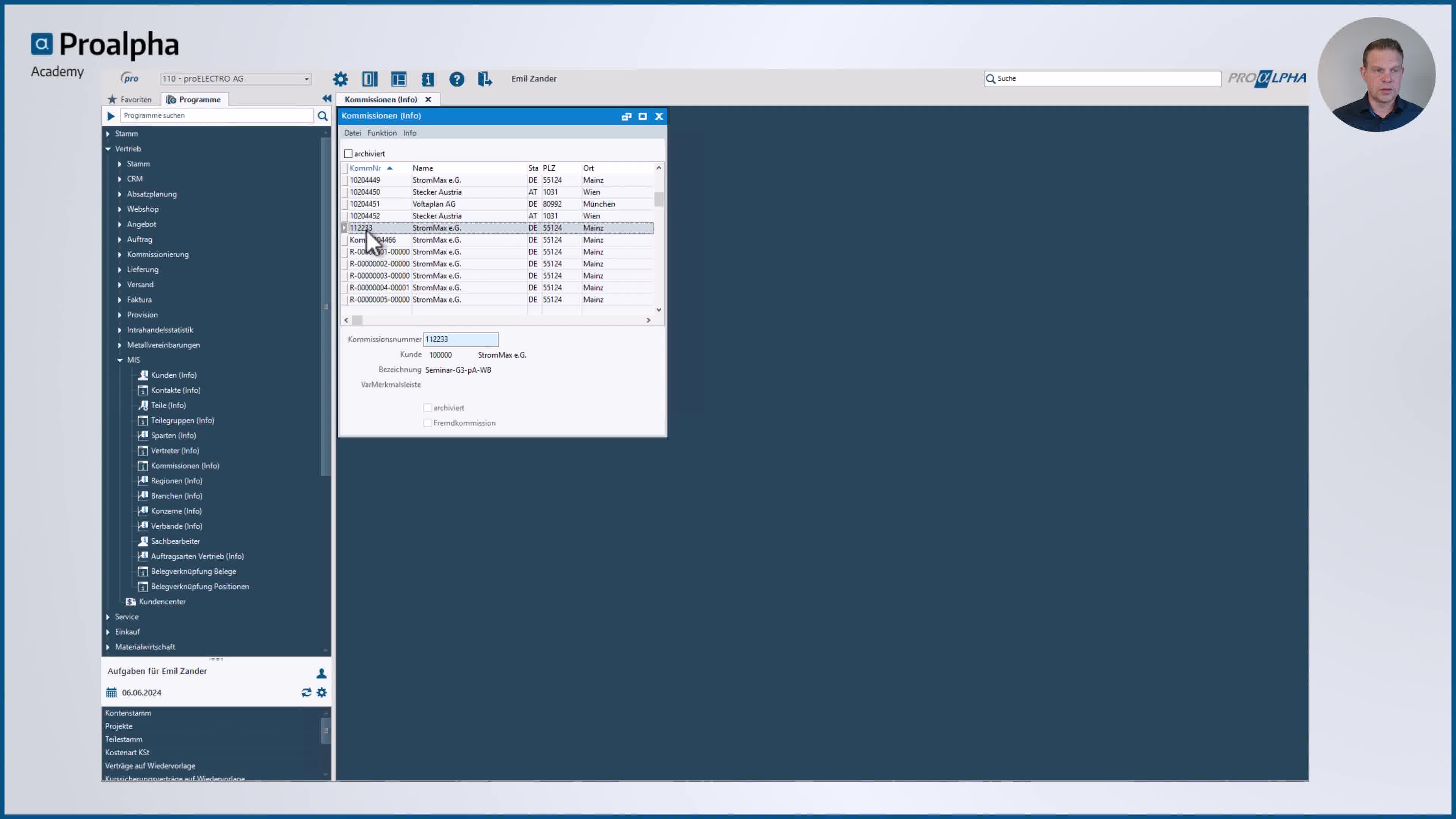Open the settings gear in top toolbar
This screenshot has width=1456, height=819.
tap(340, 79)
